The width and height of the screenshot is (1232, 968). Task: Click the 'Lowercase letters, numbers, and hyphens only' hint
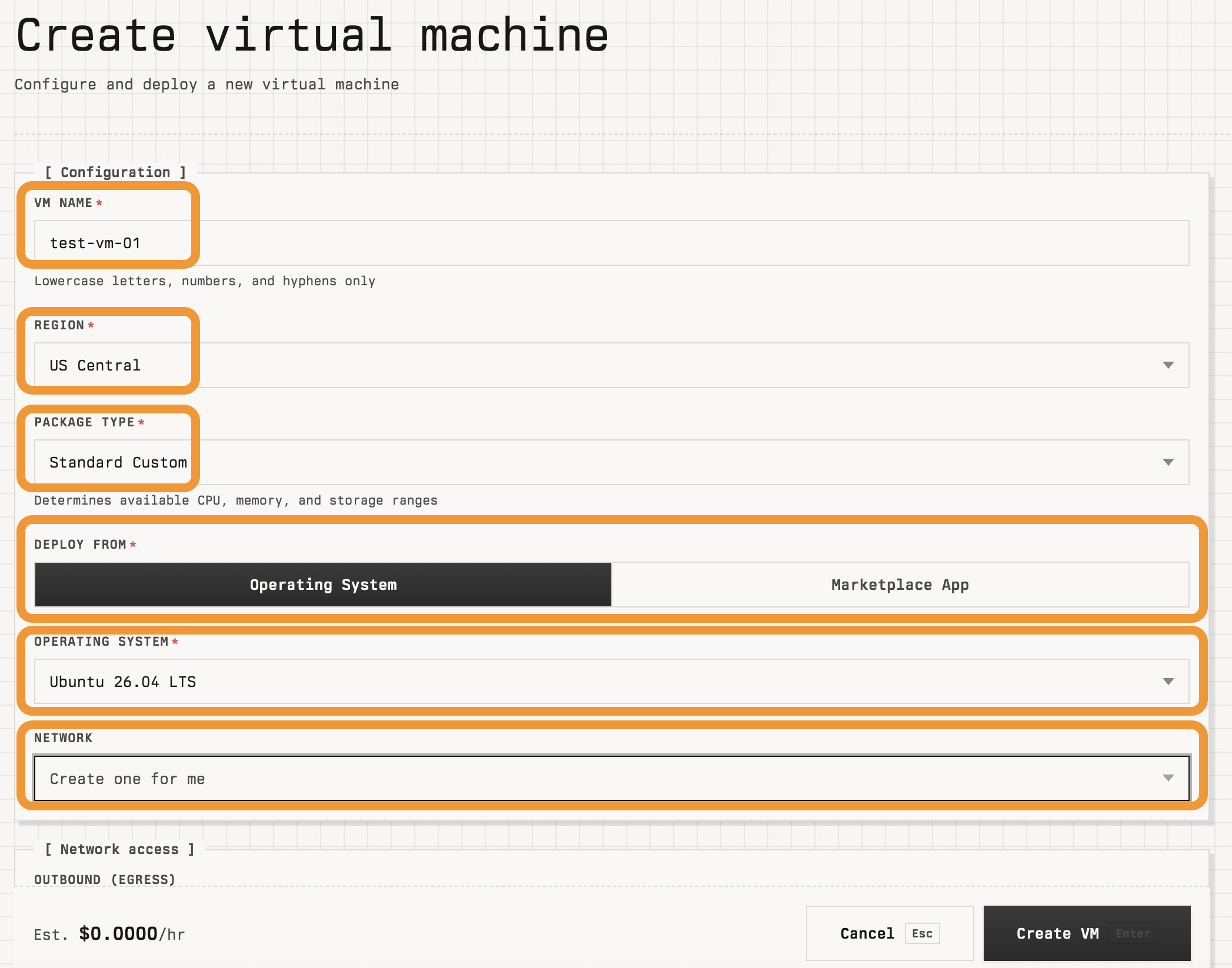click(205, 281)
